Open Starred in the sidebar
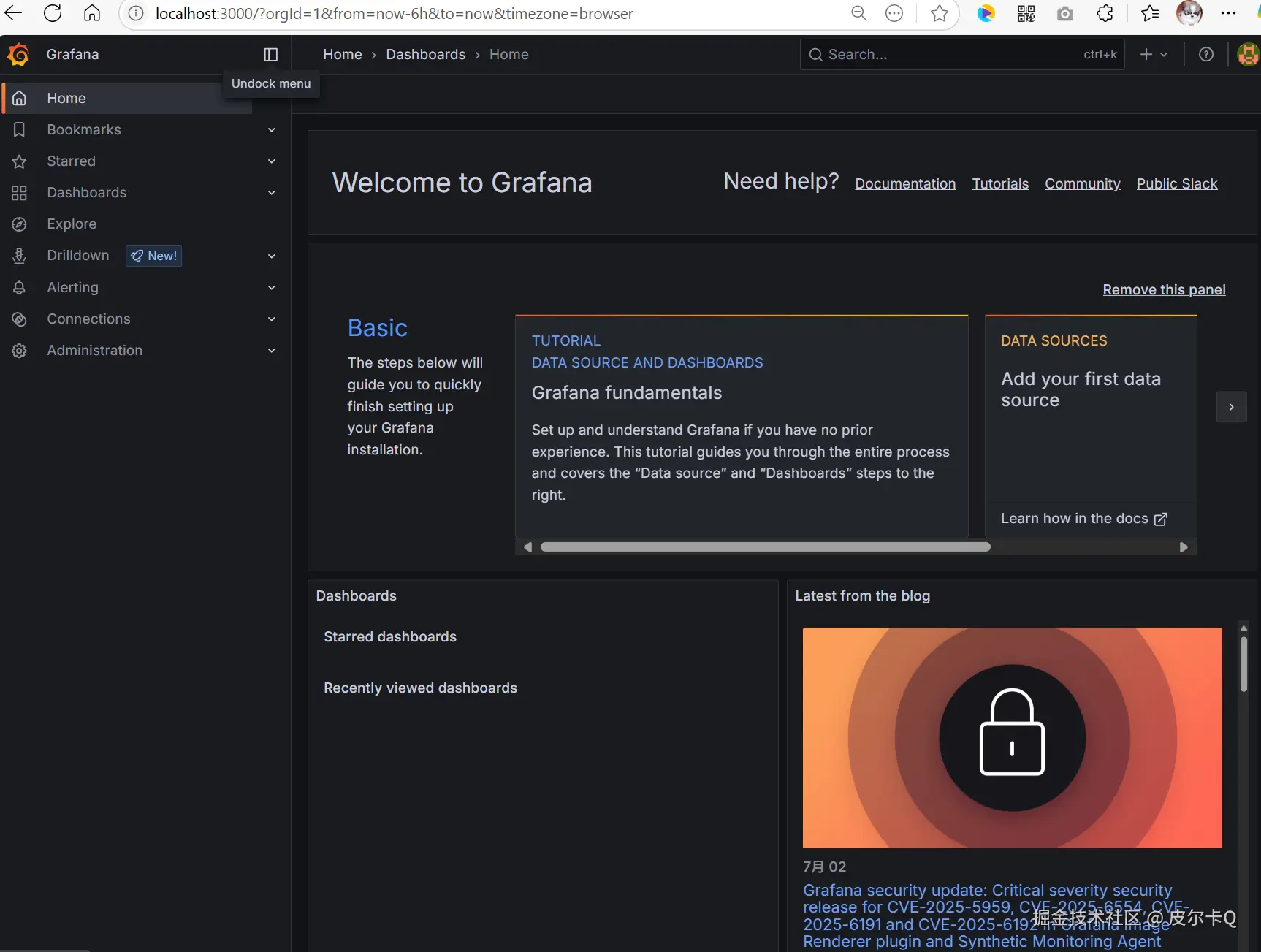 (72, 161)
